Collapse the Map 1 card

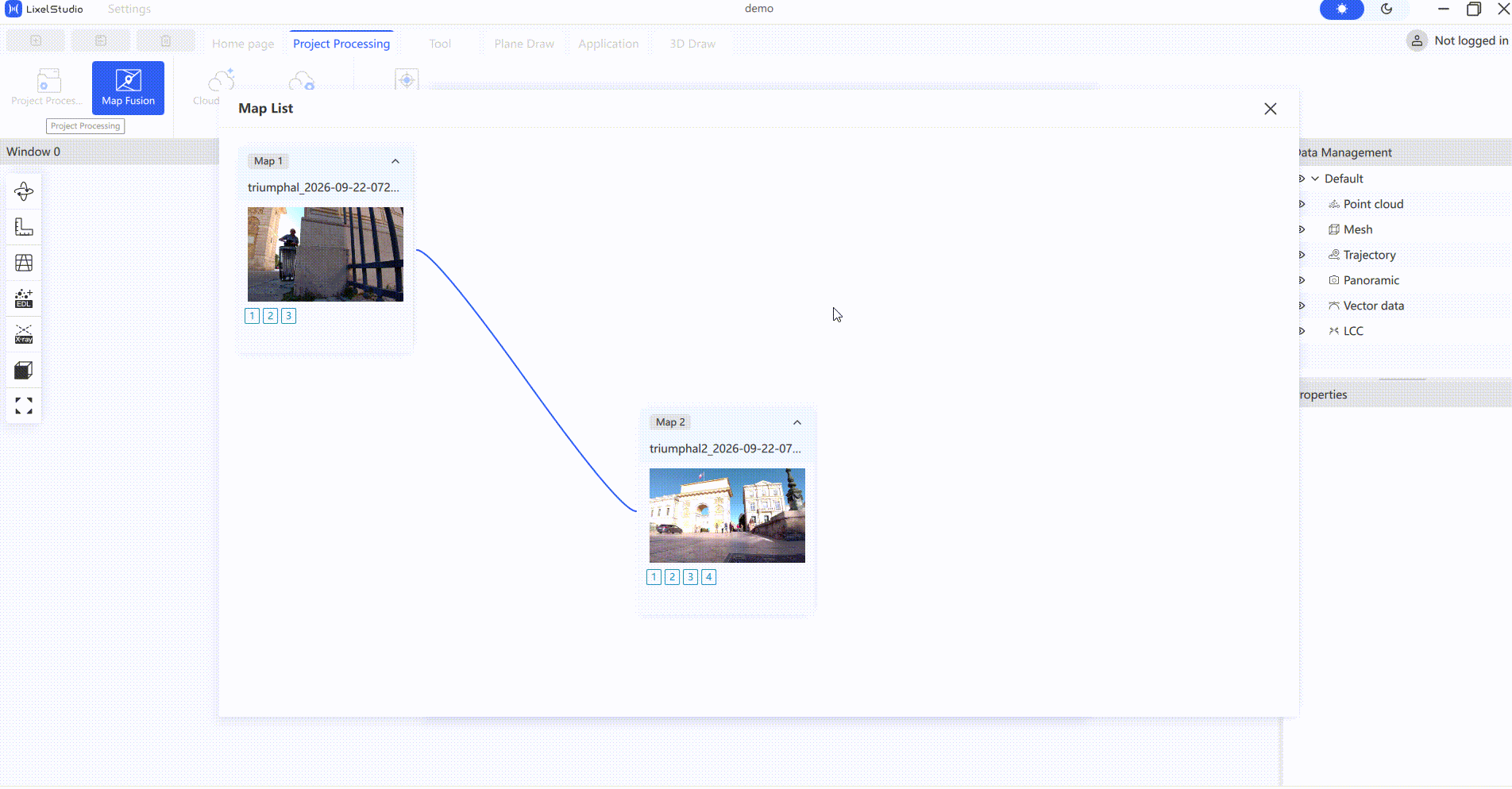tap(395, 161)
